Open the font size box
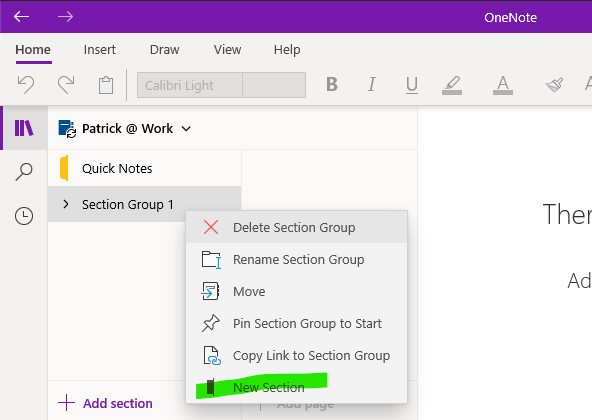The image size is (592, 420). [x=274, y=85]
